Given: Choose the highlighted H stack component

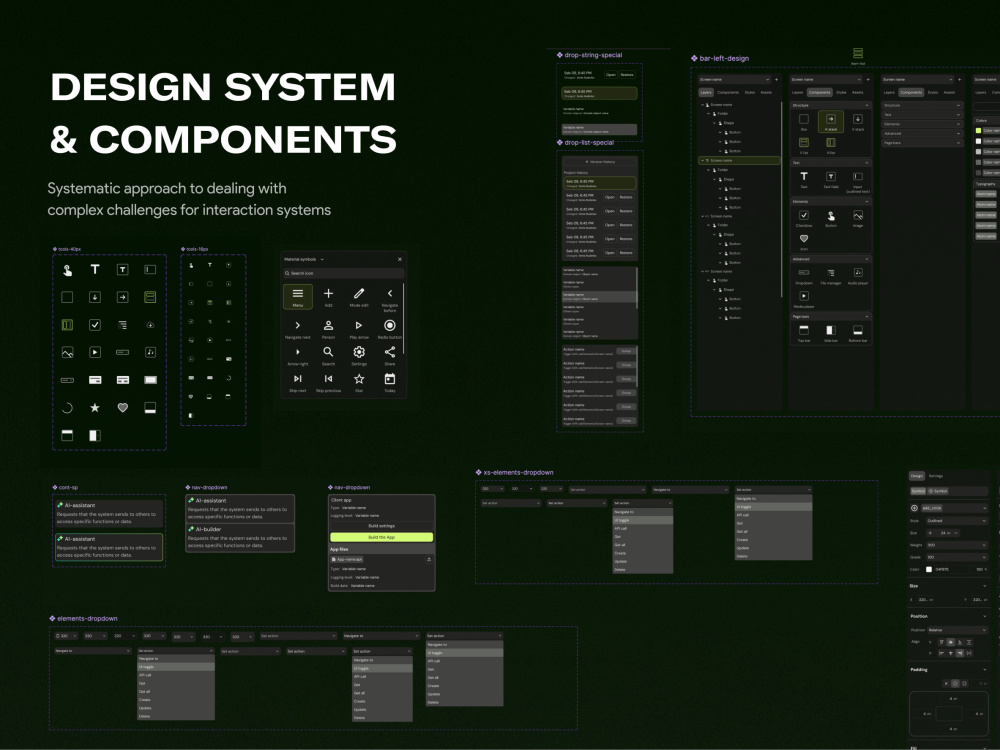Looking at the screenshot, I should click(x=831, y=121).
